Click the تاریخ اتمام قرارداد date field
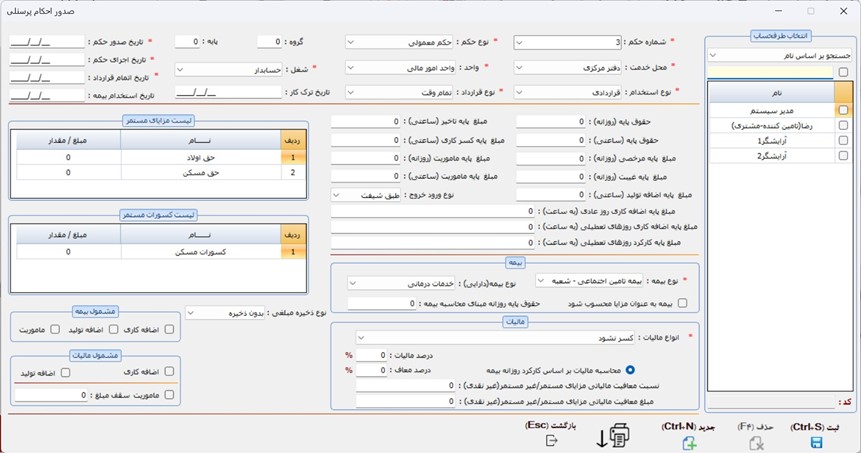 coord(47,77)
